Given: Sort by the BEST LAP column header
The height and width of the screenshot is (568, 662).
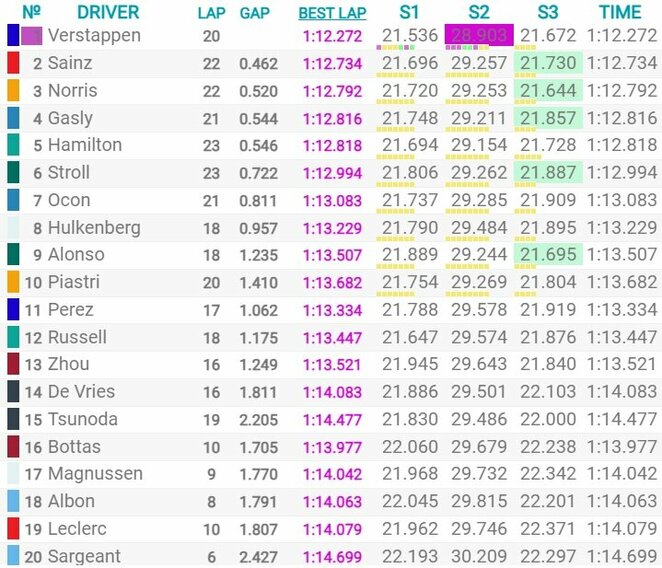Looking at the screenshot, I should click(x=333, y=13).
